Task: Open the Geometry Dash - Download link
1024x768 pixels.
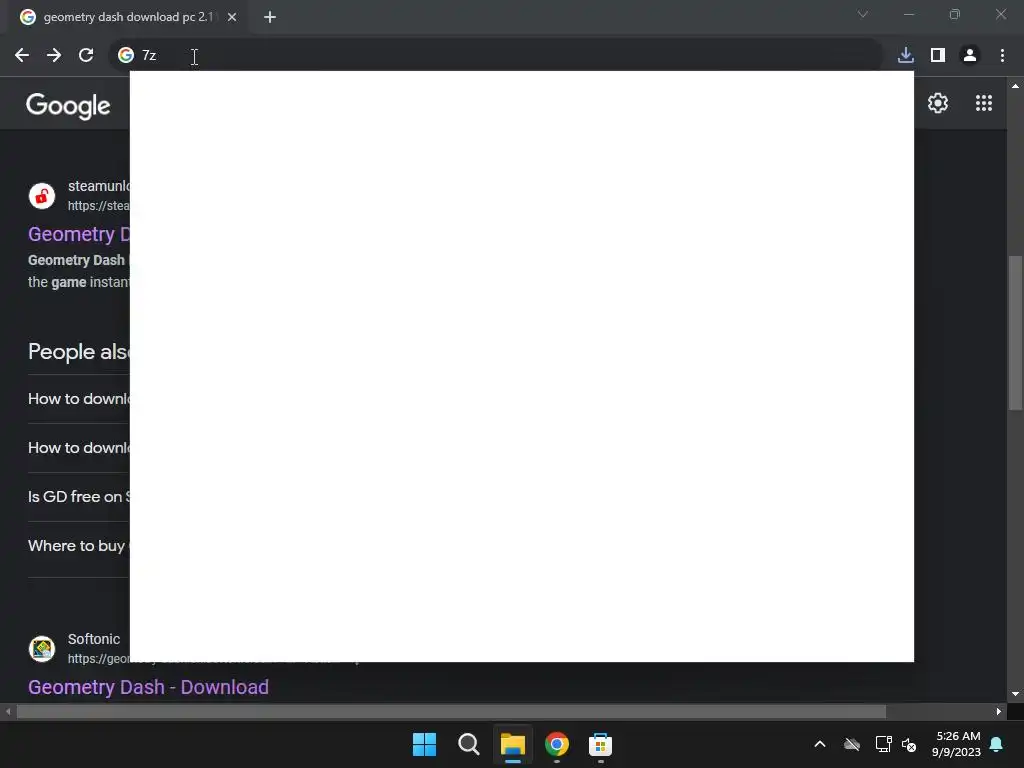Action: tap(148, 687)
